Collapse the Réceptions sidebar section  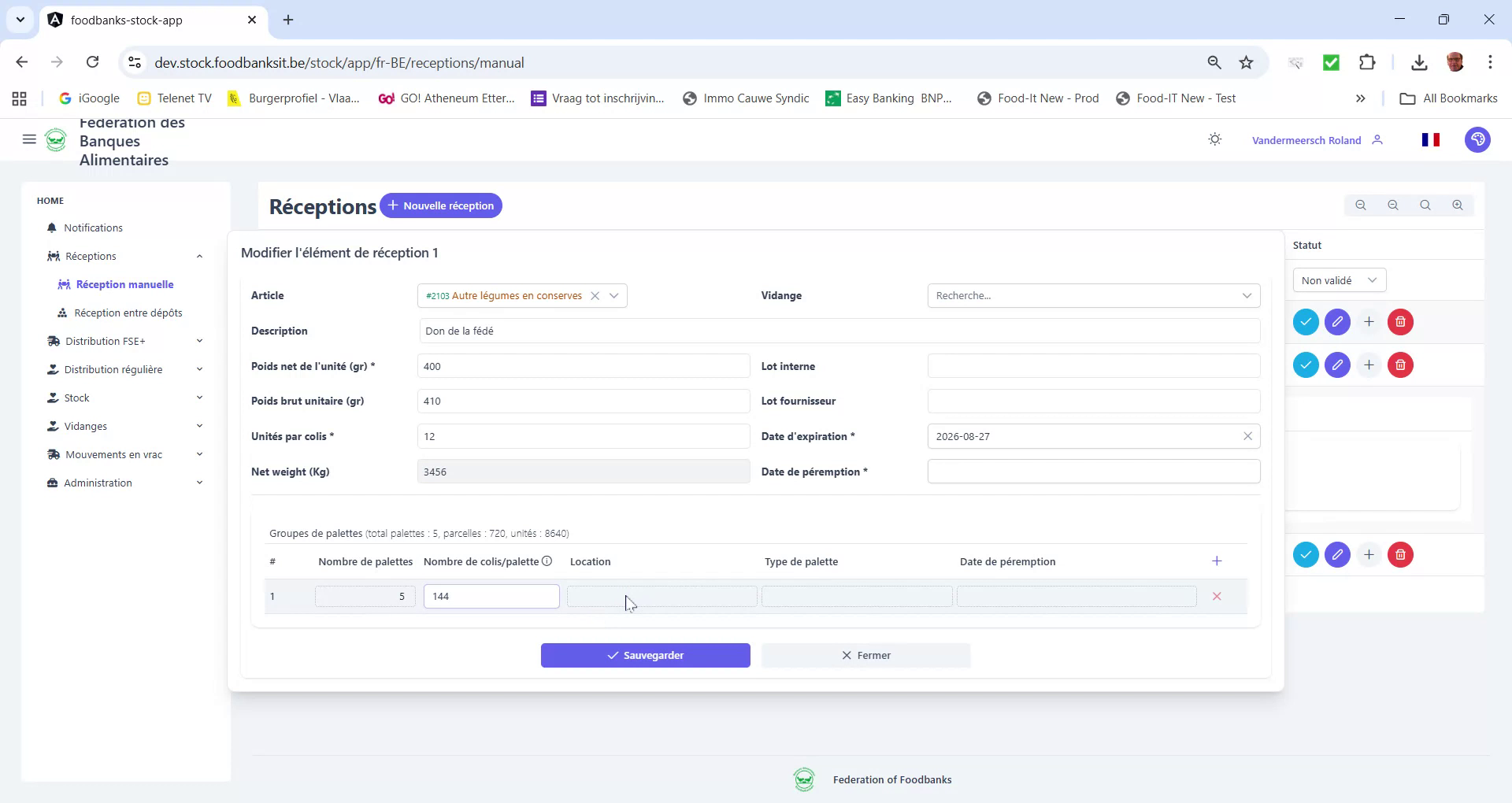[x=199, y=256]
